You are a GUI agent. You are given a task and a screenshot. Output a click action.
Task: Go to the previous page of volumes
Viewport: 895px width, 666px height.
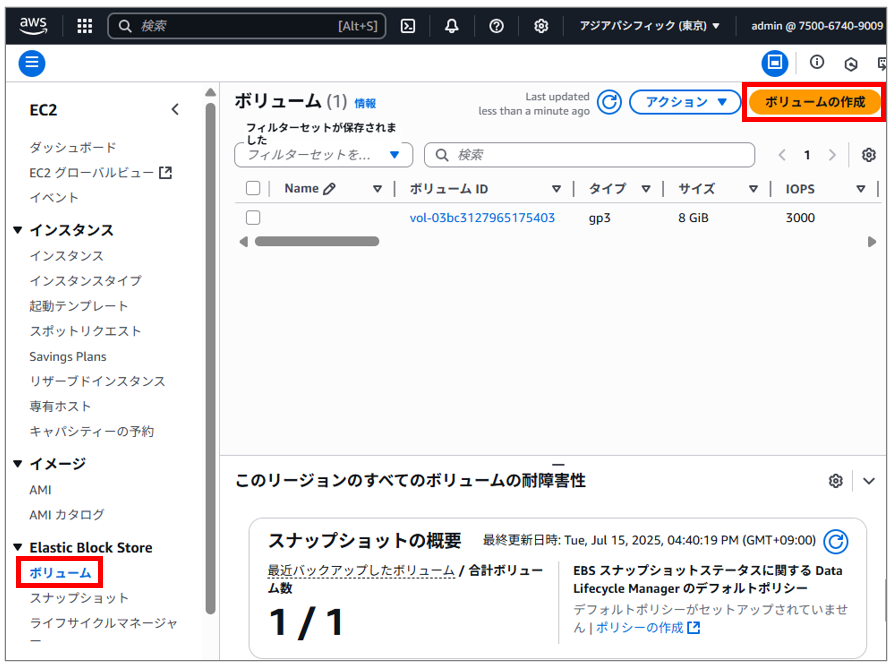coord(782,155)
